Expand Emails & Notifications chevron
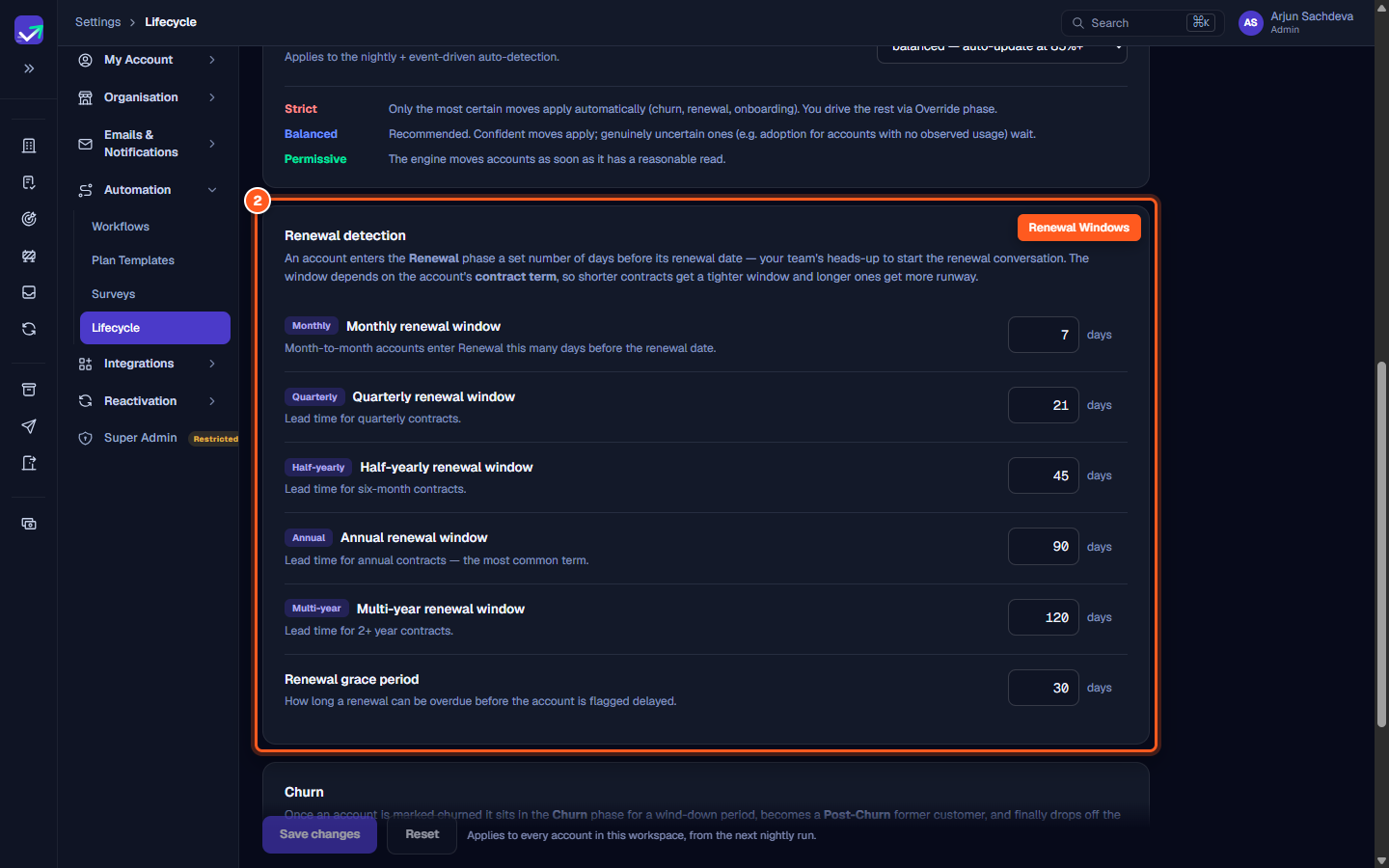 point(212,144)
